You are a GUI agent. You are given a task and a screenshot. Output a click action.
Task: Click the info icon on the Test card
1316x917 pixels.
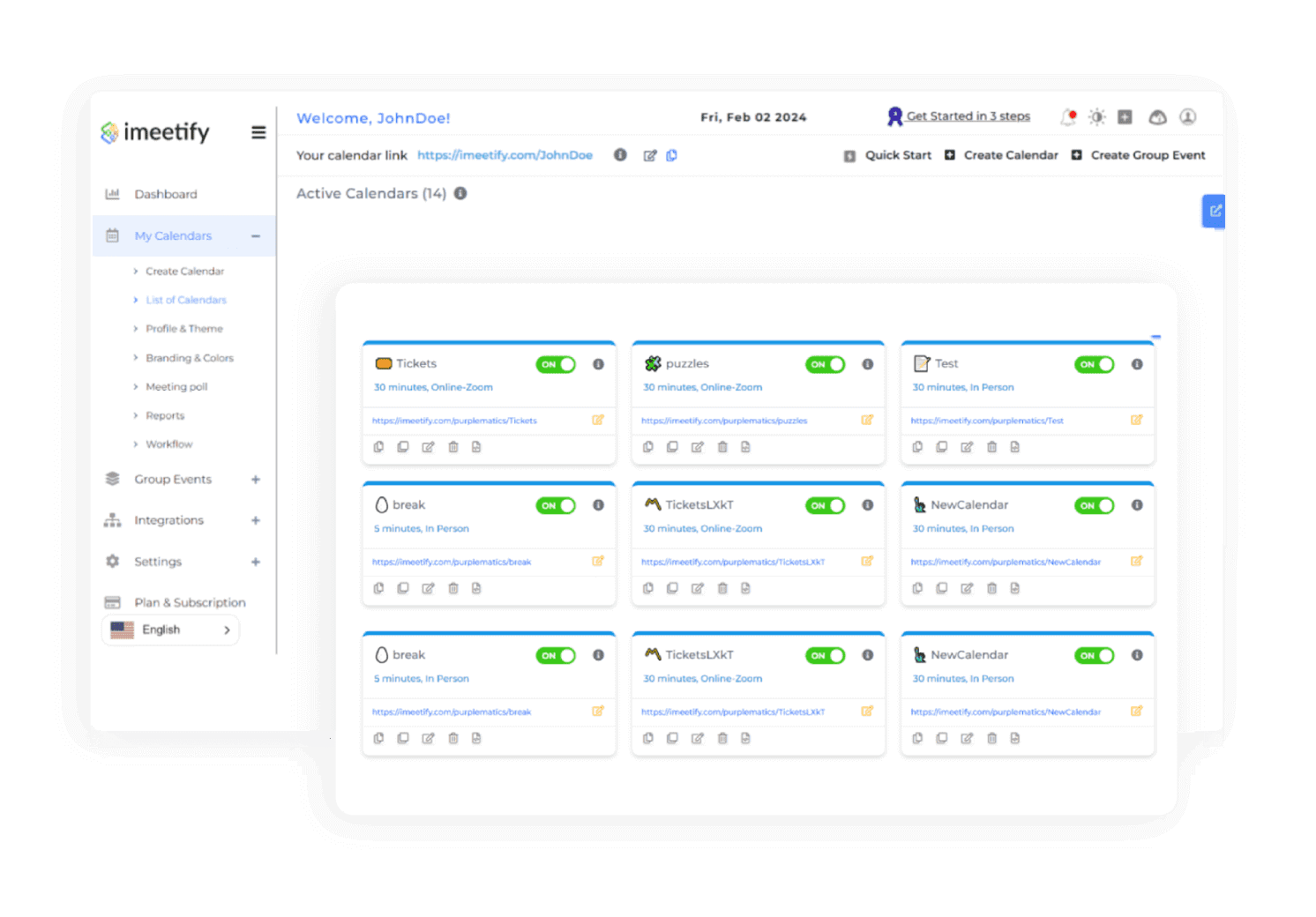1136,363
